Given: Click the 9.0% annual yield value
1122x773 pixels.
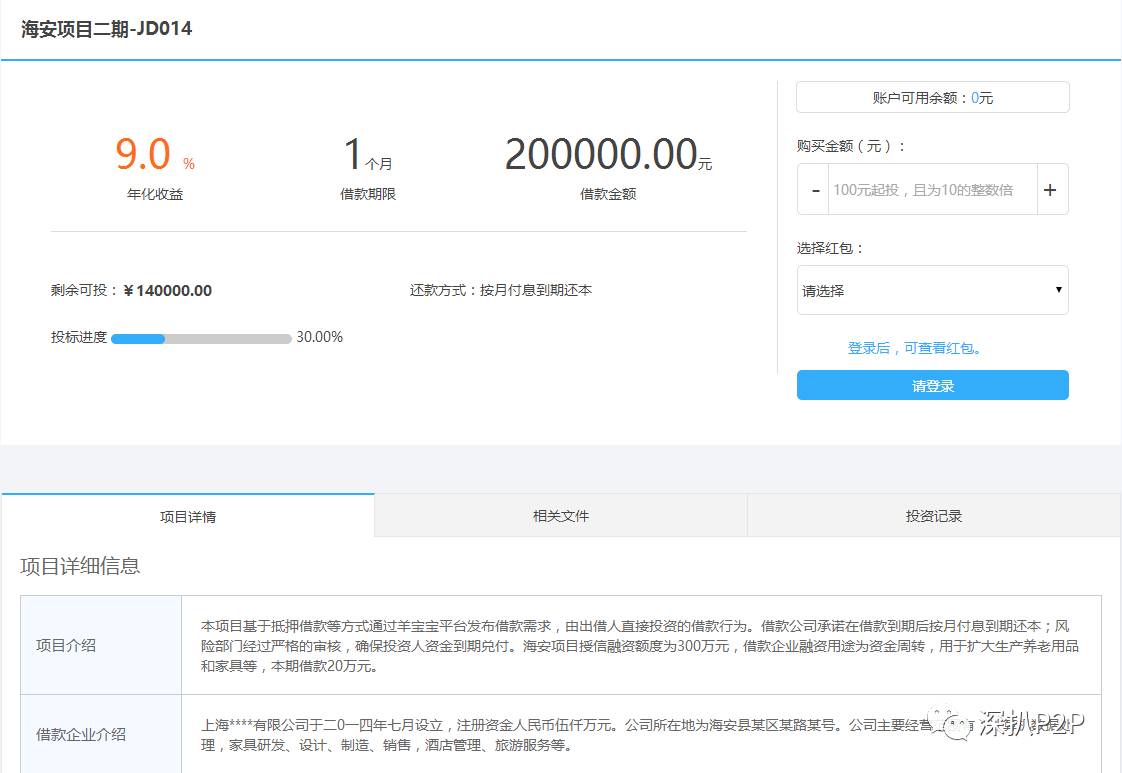Looking at the screenshot, I should pyautogui.click(x=155, y=154).
